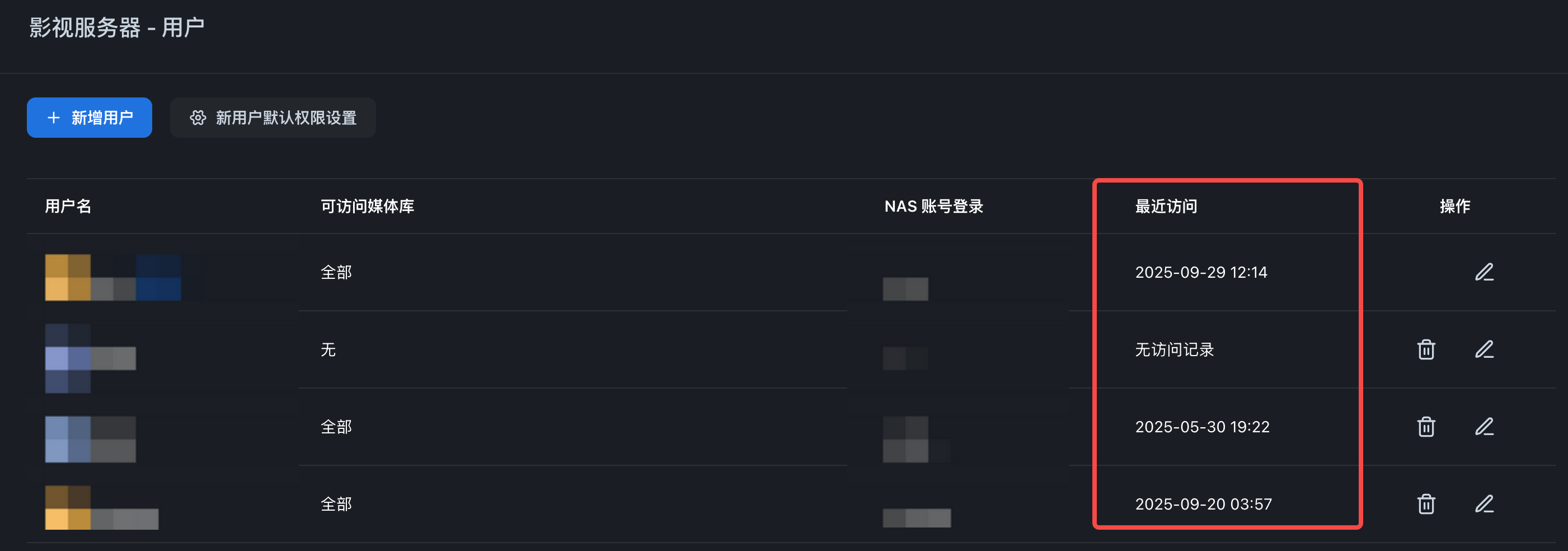The width and height of the screenshot is (1568, 551).
Task: Click the 可访问媒体库 column header
Action: point(367,207)
